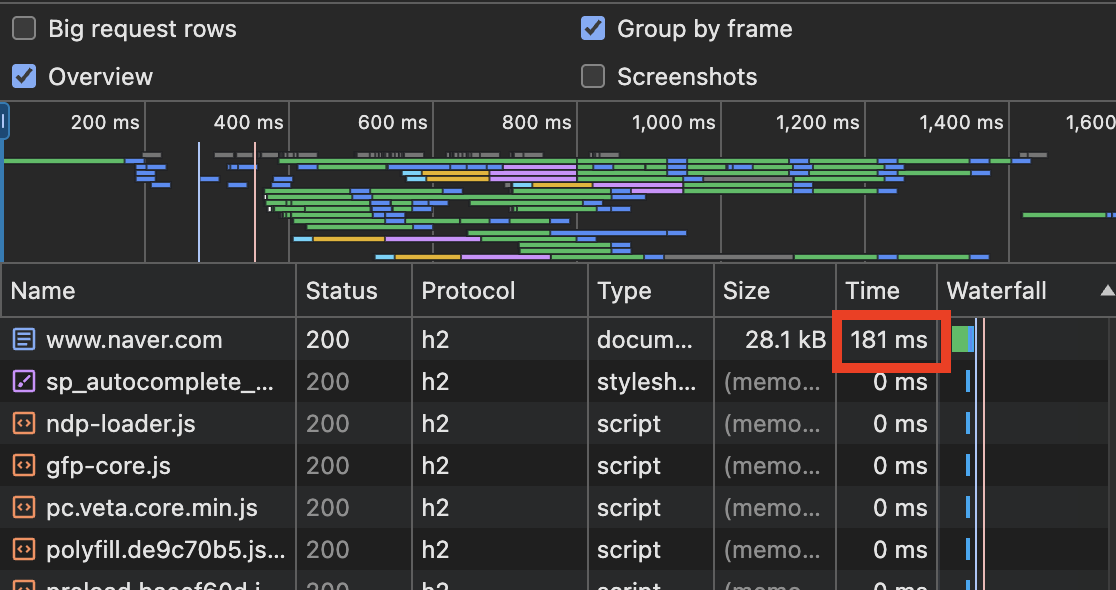Image resolution: width=1116 pixels, height=590 pixels.
Task: Click the www.naver.com waterfall bar
Action: pos(962,338)
